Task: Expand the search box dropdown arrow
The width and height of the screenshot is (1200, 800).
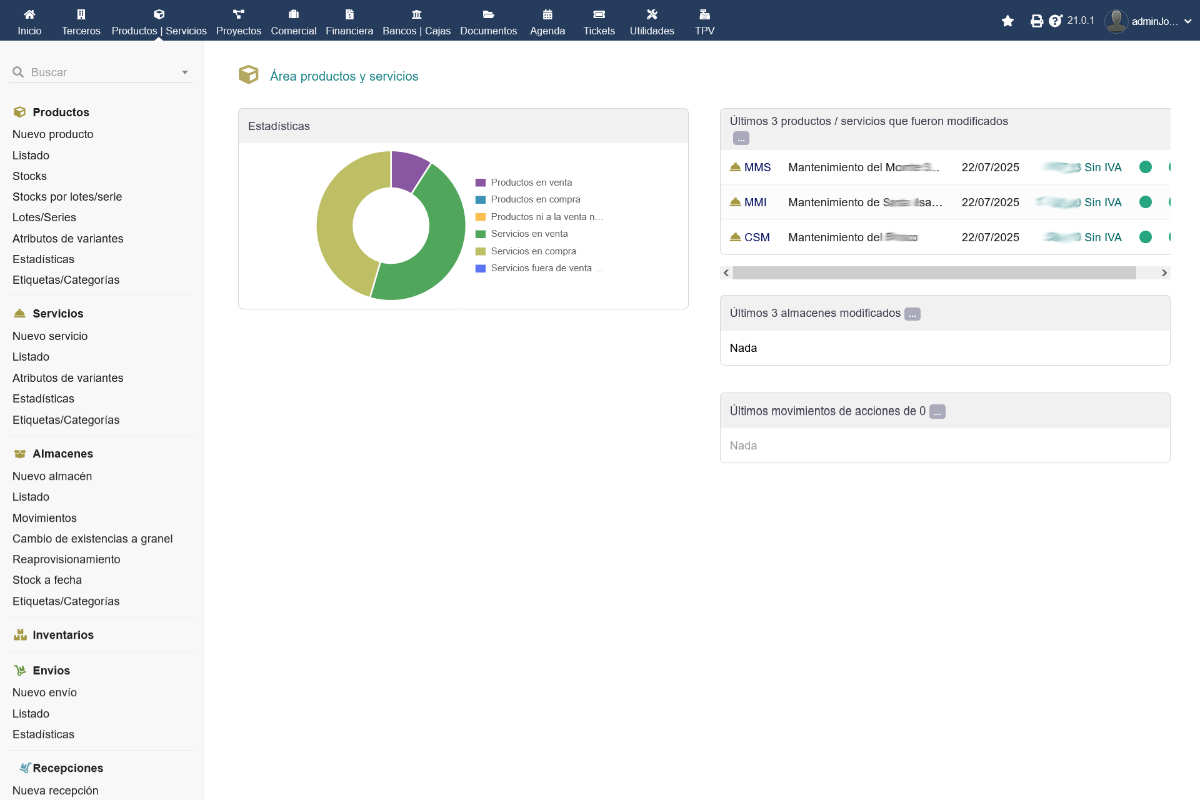Action: (185, 73)
